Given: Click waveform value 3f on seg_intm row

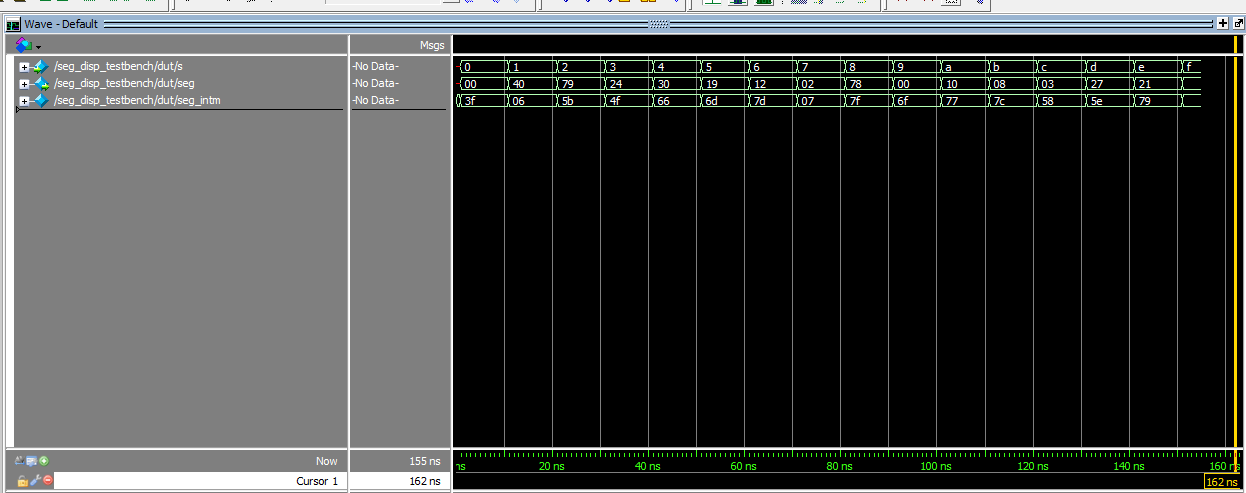Looking at the screenshot, I should (x=470, y=101).
